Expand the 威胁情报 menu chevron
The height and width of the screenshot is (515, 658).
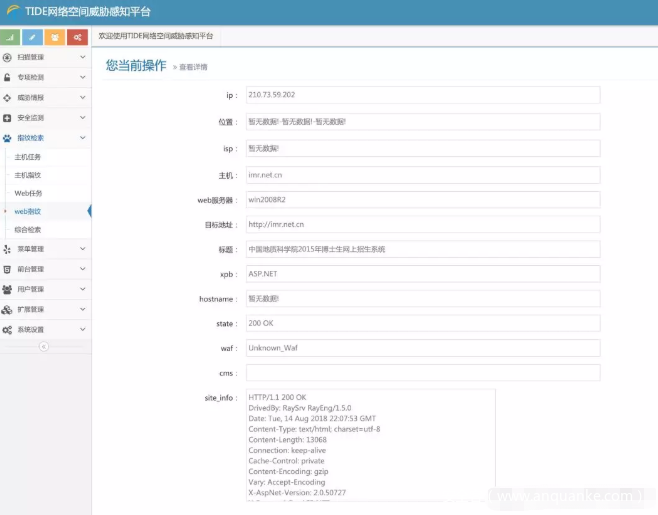pos(83,97)
